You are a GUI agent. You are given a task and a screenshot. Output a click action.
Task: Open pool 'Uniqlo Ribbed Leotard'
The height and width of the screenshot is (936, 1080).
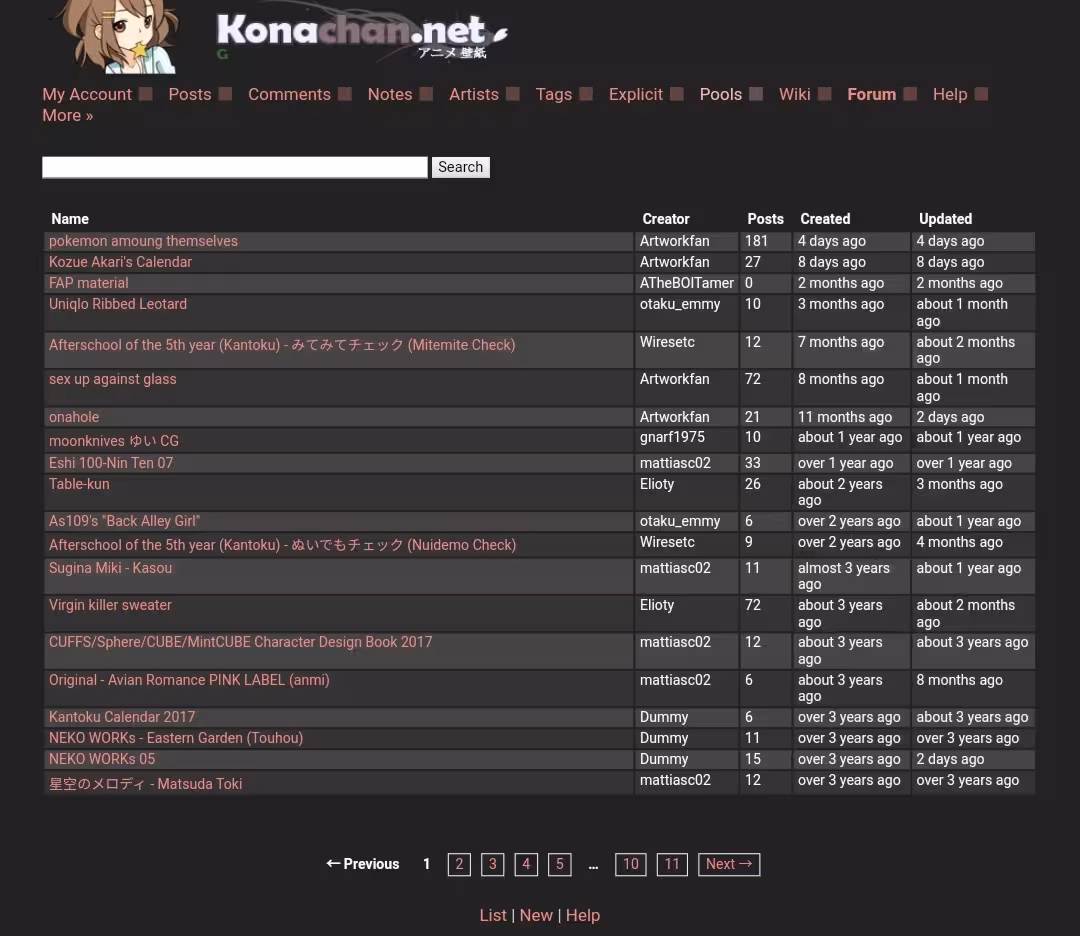click(x=118, y=304)
